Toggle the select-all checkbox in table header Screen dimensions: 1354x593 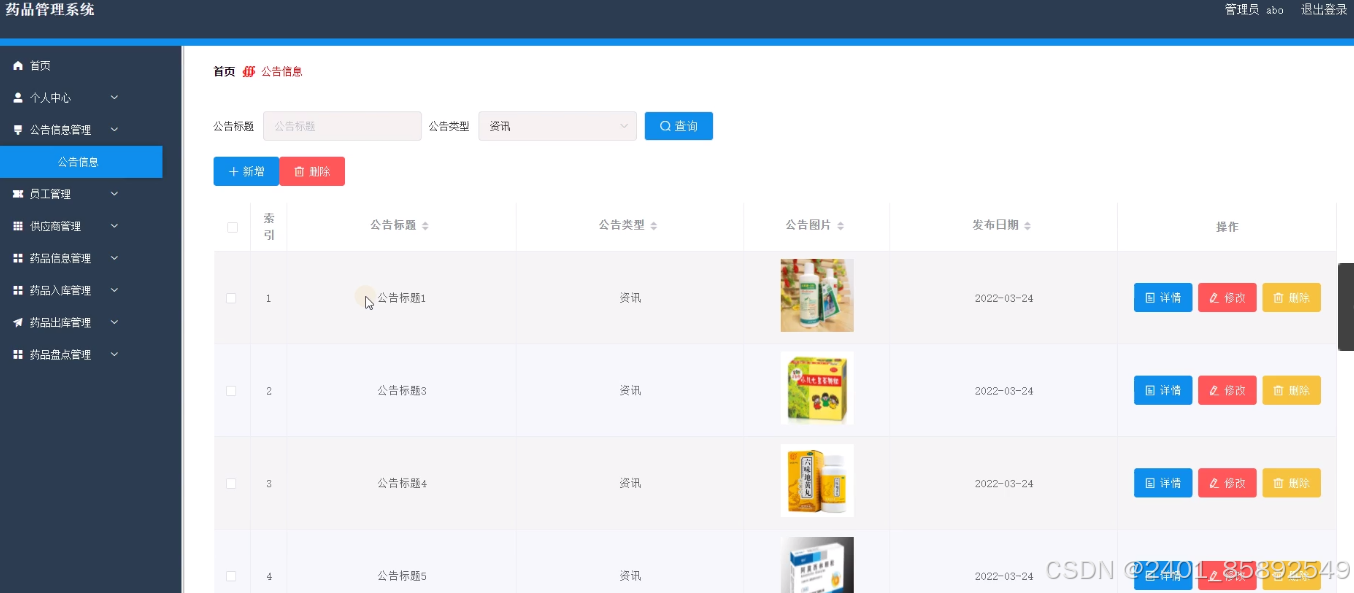pos(232,227)
